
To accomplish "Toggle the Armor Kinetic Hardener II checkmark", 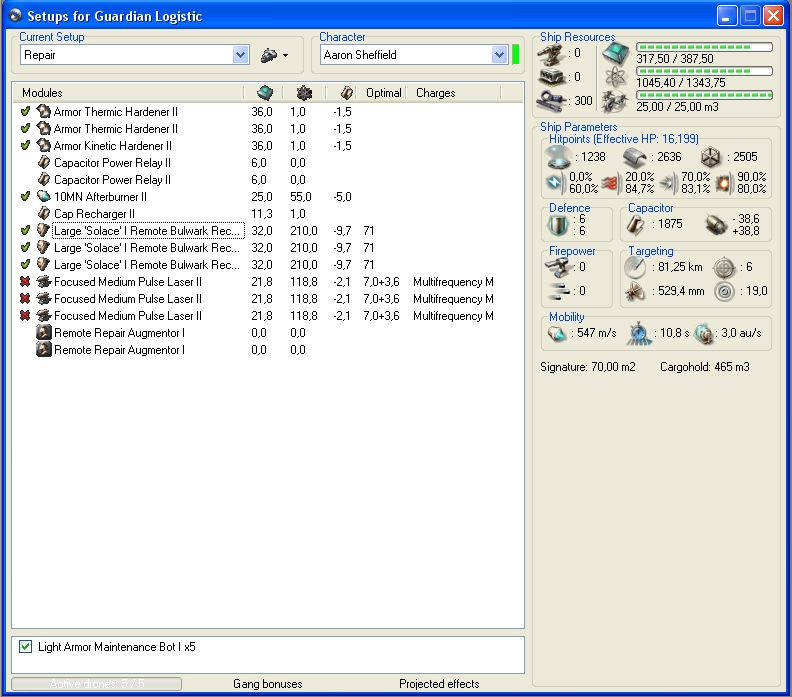I will (25, 145).
